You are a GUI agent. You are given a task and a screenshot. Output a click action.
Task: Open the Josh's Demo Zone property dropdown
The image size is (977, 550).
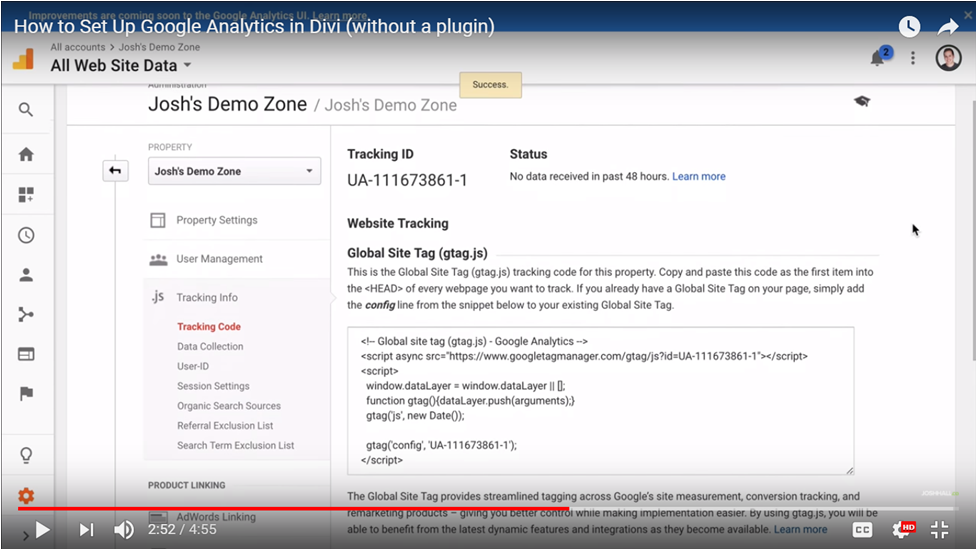click(x=234, y=171)
